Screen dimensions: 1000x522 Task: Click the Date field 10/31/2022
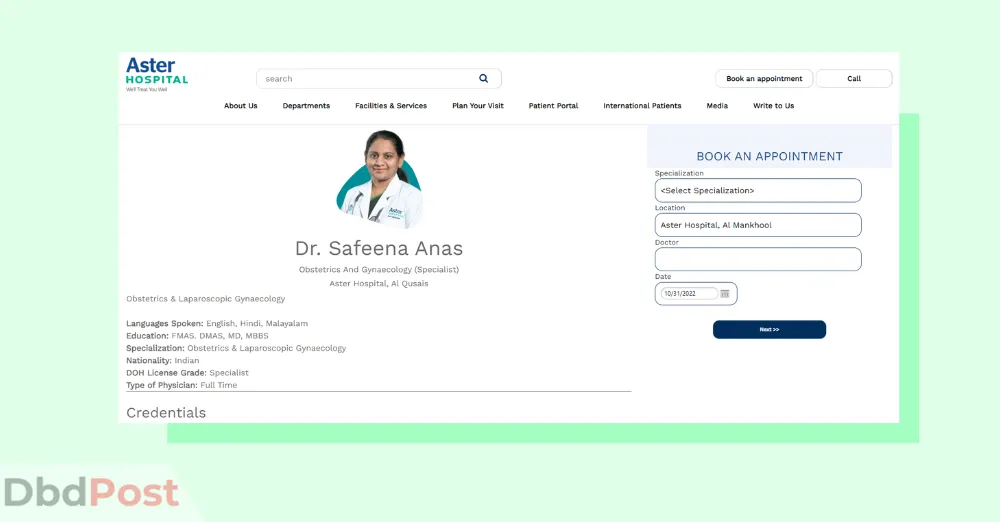tap(689, 294)
